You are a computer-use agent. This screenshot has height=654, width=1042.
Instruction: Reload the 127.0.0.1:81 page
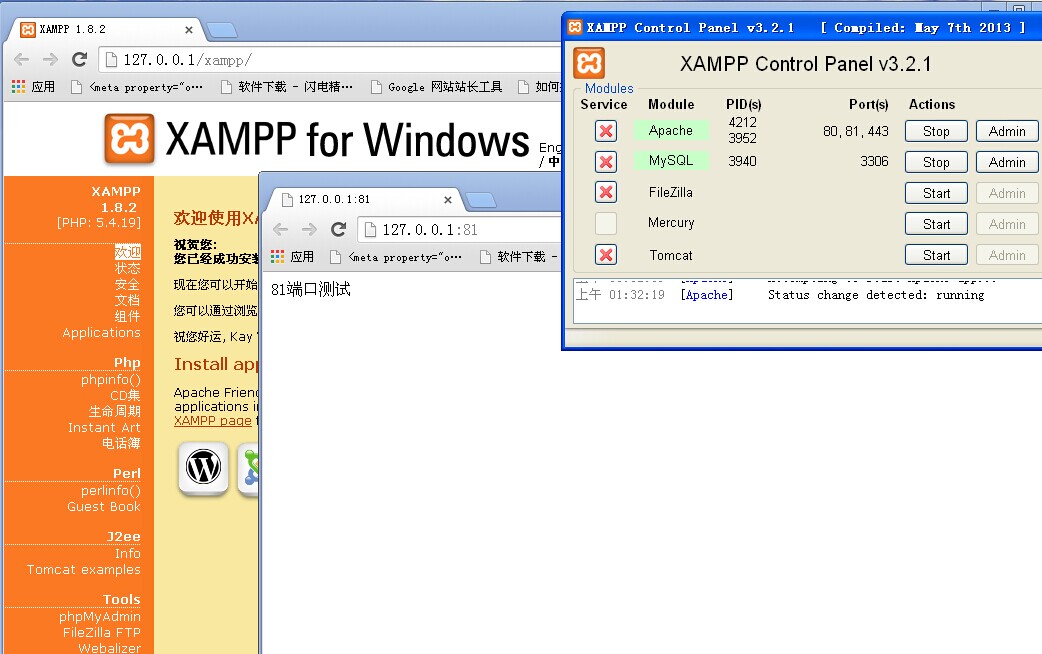tap(339, 229)
